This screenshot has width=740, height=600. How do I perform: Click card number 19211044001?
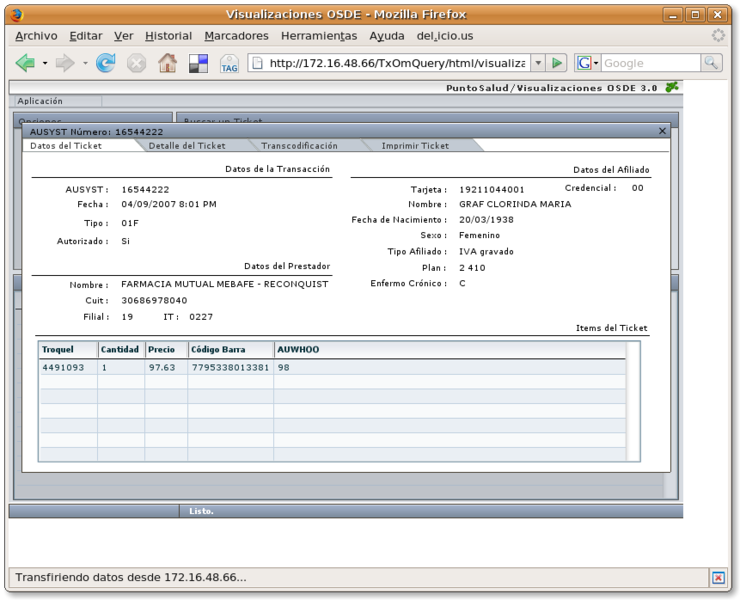[492, 190]
